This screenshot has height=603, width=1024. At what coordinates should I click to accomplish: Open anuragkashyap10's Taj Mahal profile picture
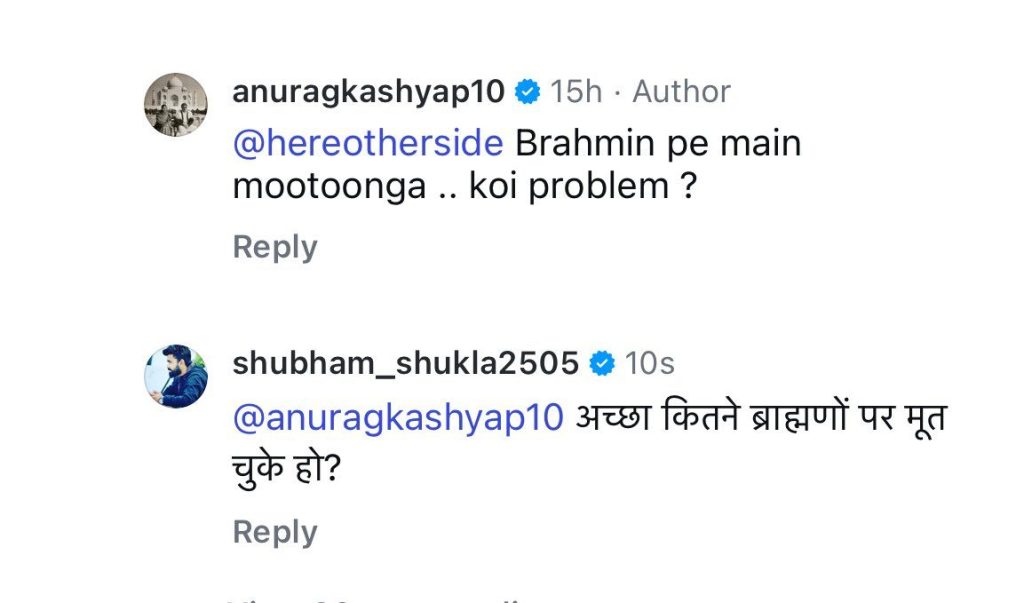click(177, 104)
